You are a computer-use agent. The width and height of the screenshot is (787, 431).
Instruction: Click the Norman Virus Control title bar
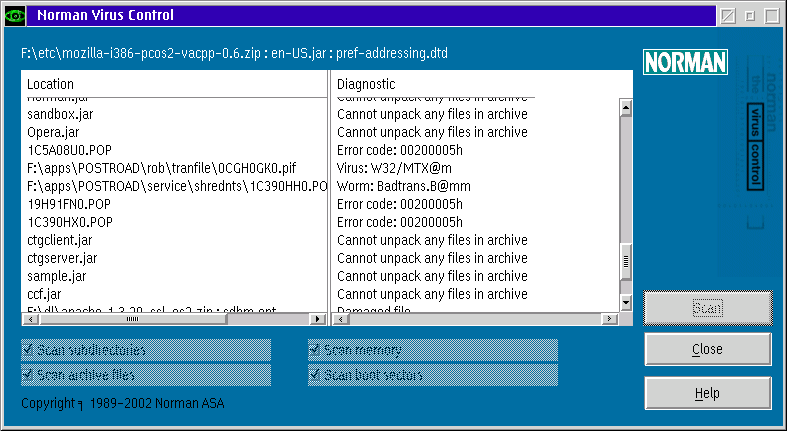point(371,16)
